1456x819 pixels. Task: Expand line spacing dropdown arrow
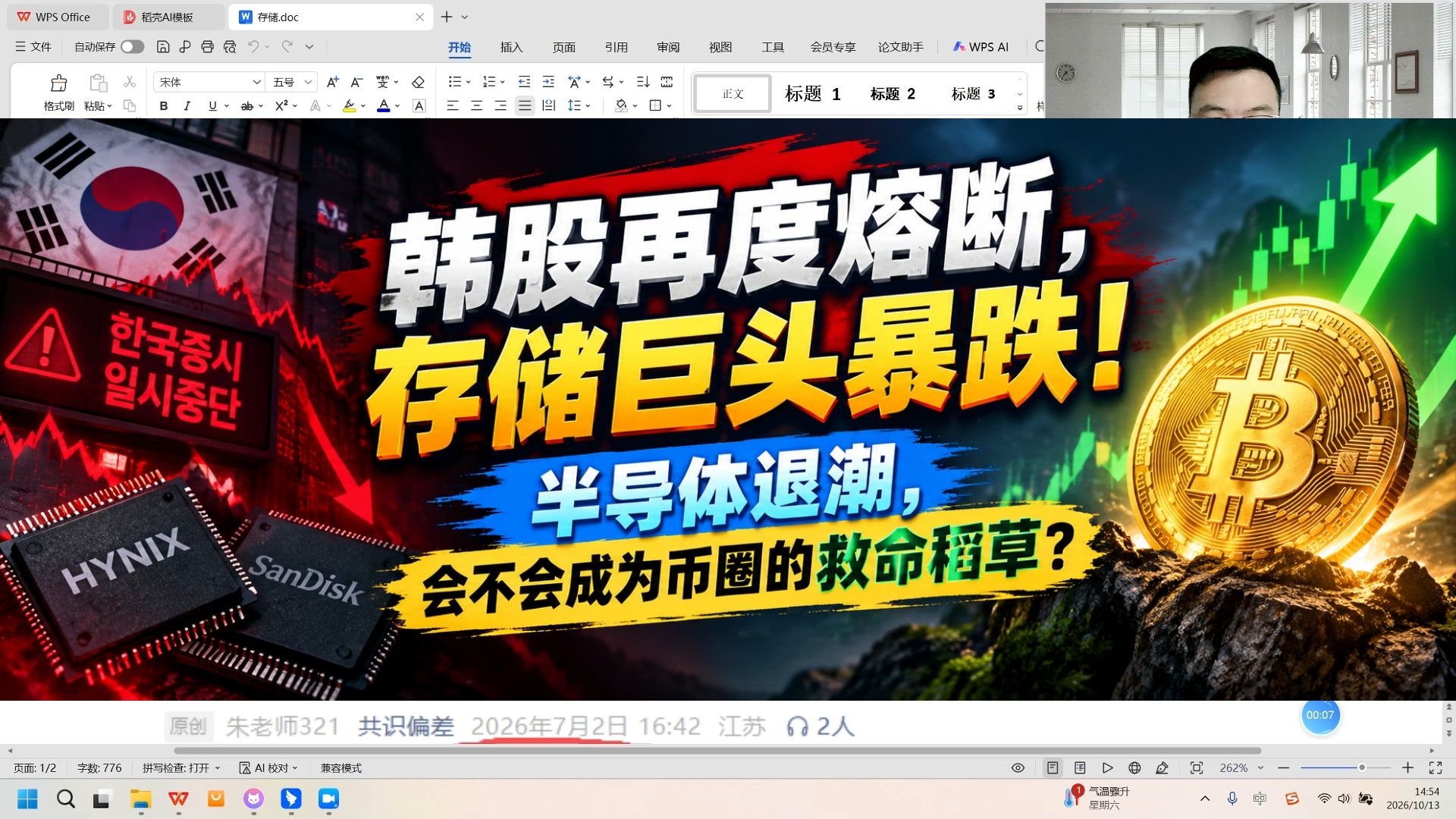(588, 105)
